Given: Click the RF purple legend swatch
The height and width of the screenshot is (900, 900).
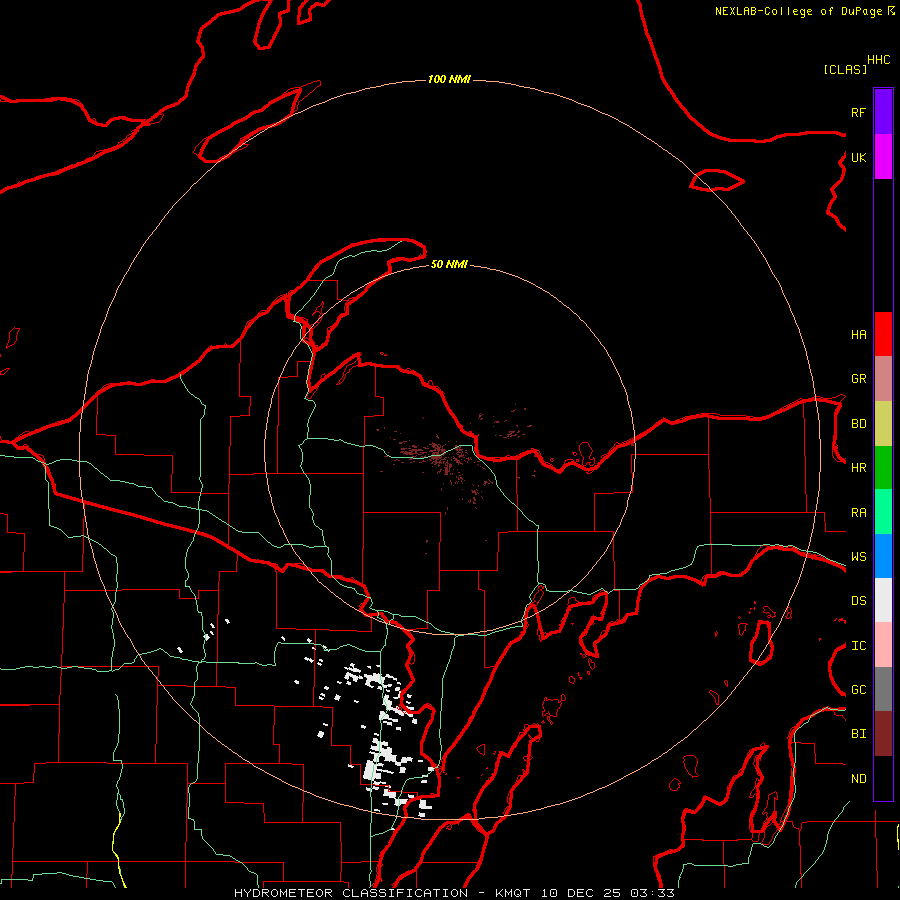Looking at the screenshot, I should pyautogui.click(x=883, y=112).
